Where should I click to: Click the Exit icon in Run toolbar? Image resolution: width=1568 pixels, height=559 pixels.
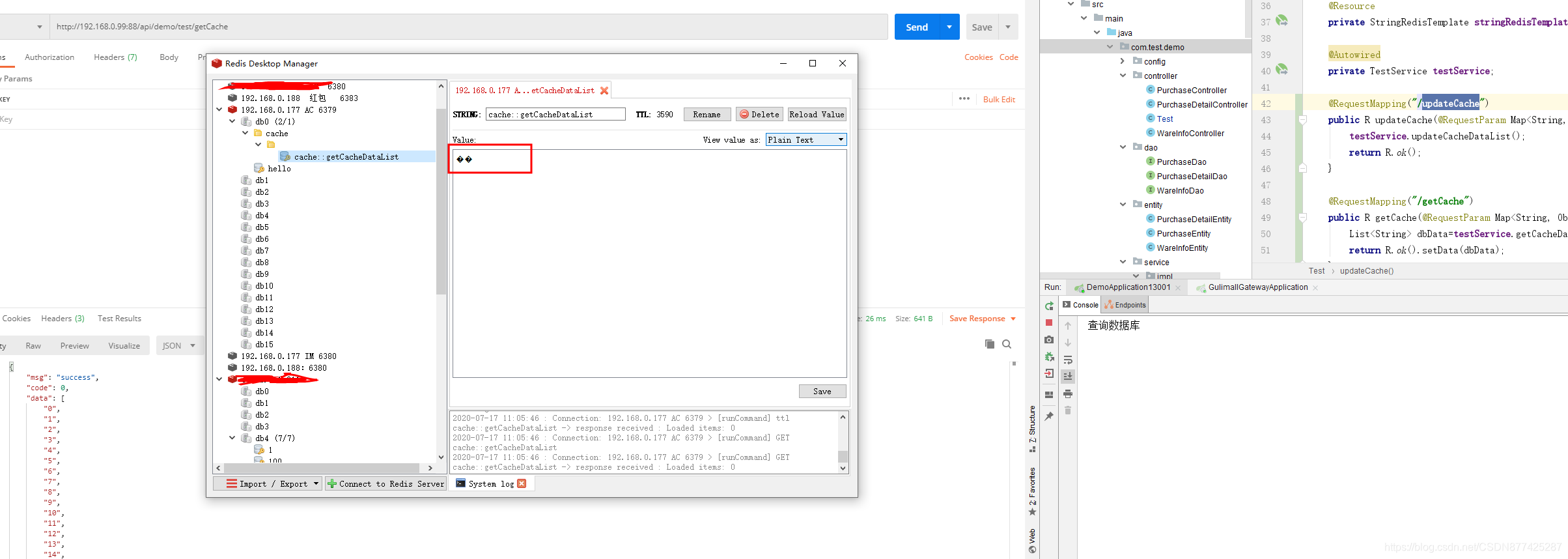(1049, 374)
